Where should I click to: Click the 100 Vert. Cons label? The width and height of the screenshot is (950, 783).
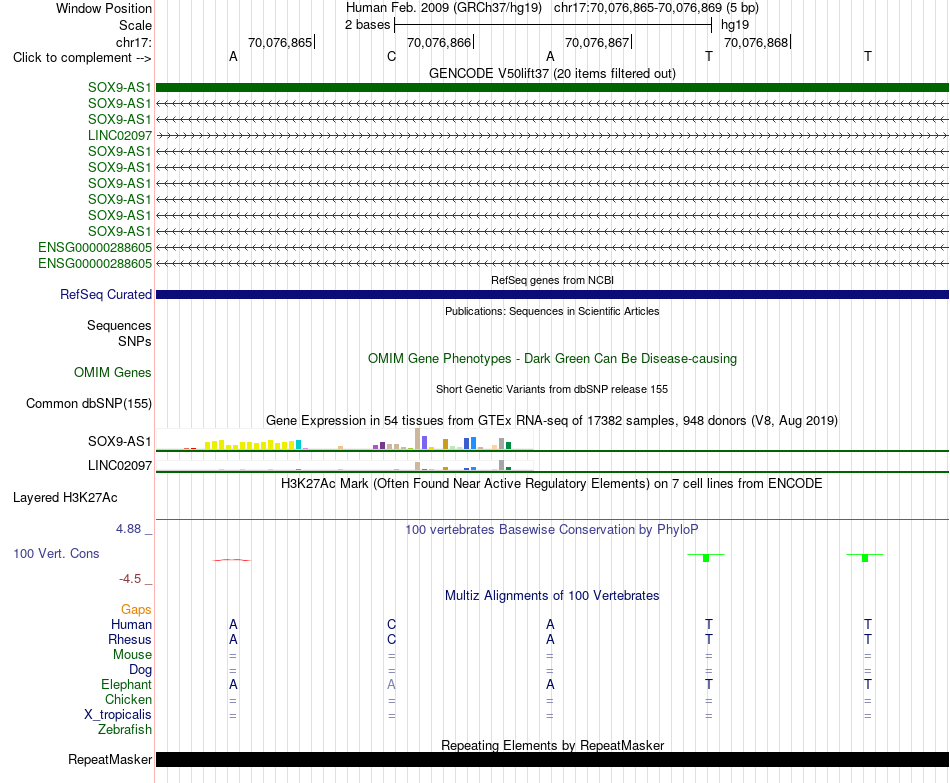(x=56, y=553)
